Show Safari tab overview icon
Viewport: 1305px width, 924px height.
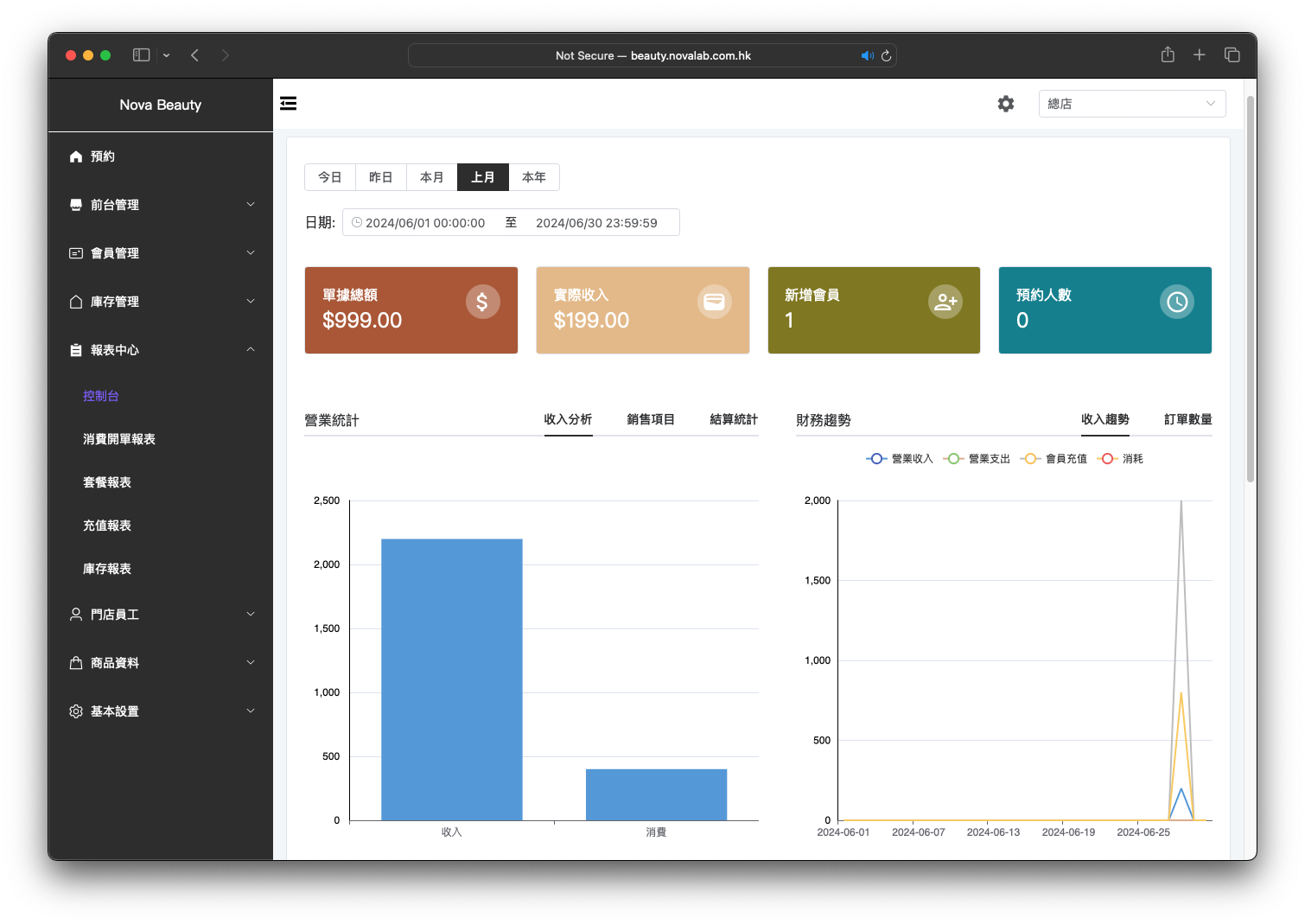click(1232, 54)
